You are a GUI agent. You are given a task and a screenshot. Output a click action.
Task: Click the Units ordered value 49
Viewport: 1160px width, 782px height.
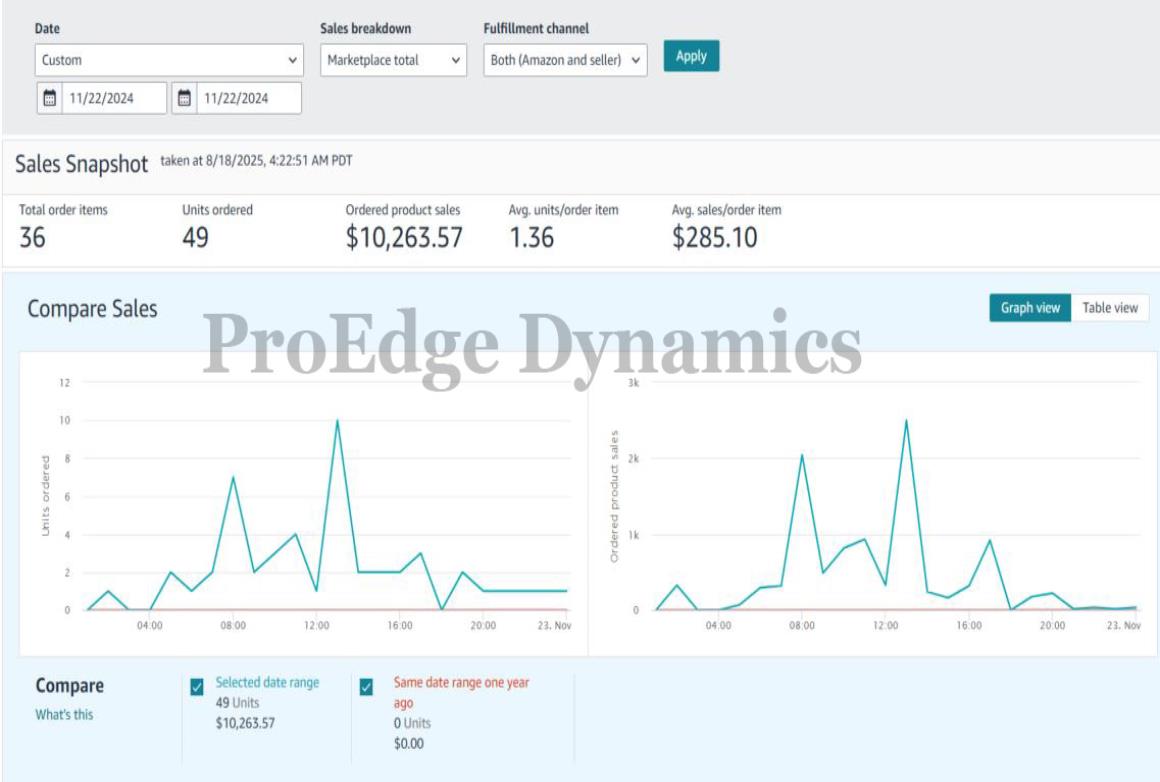tap(195, 238)
